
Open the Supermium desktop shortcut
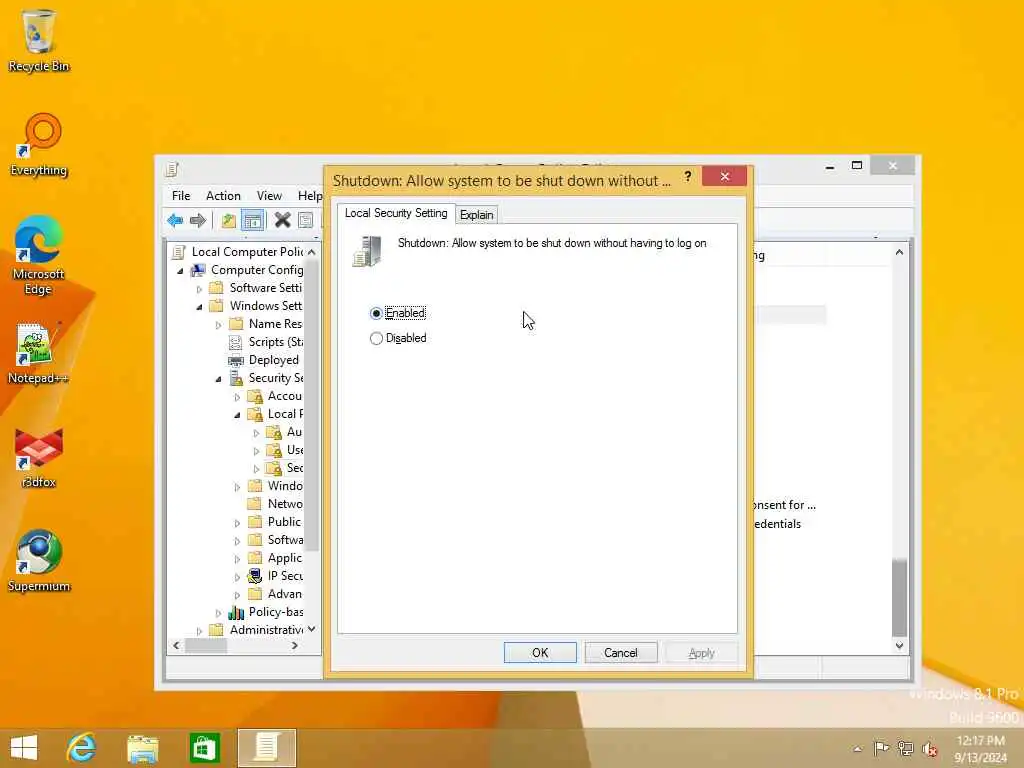[39, 560]
